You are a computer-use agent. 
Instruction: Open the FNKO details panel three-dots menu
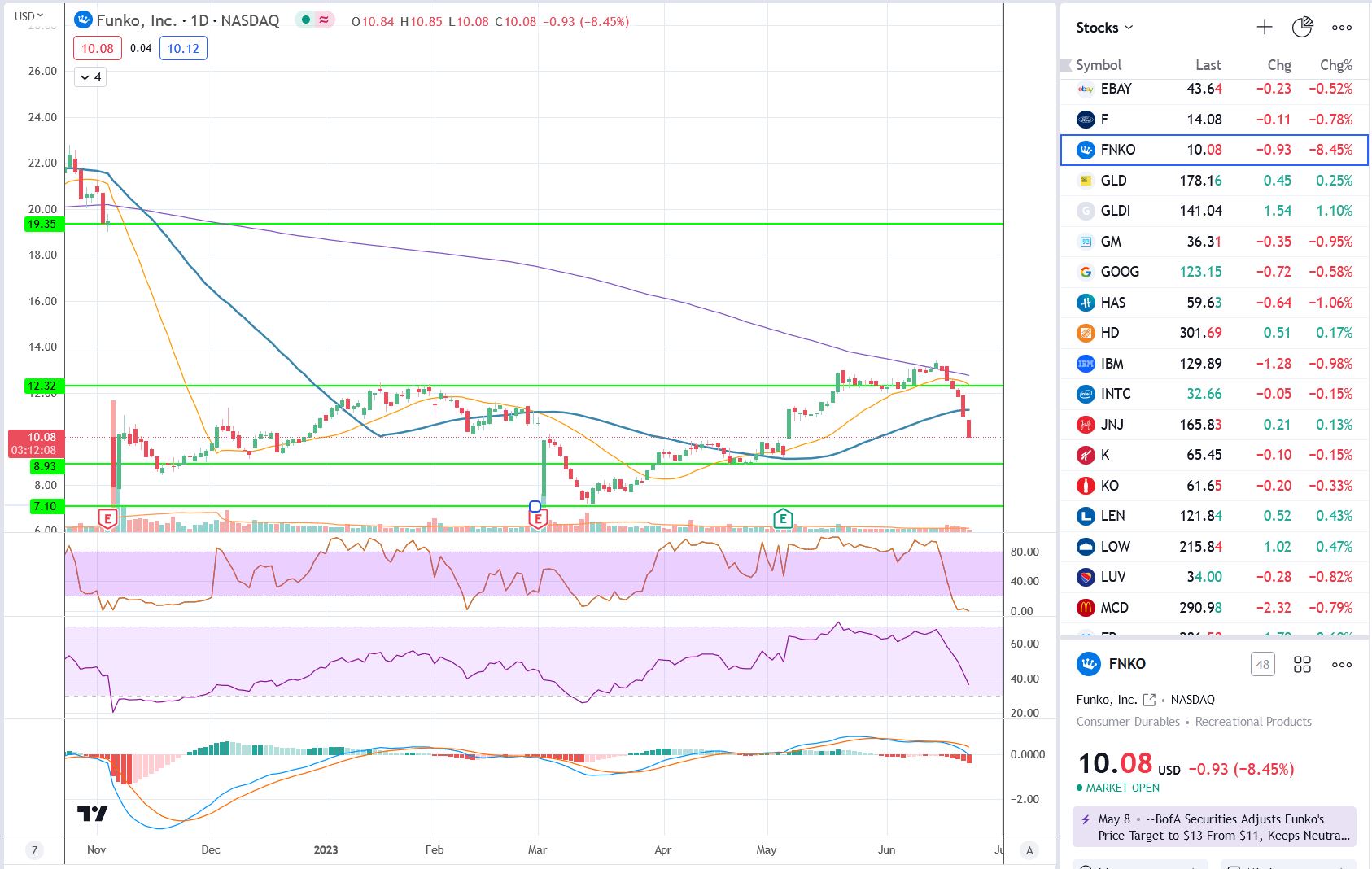click(x=1342, y=665)
